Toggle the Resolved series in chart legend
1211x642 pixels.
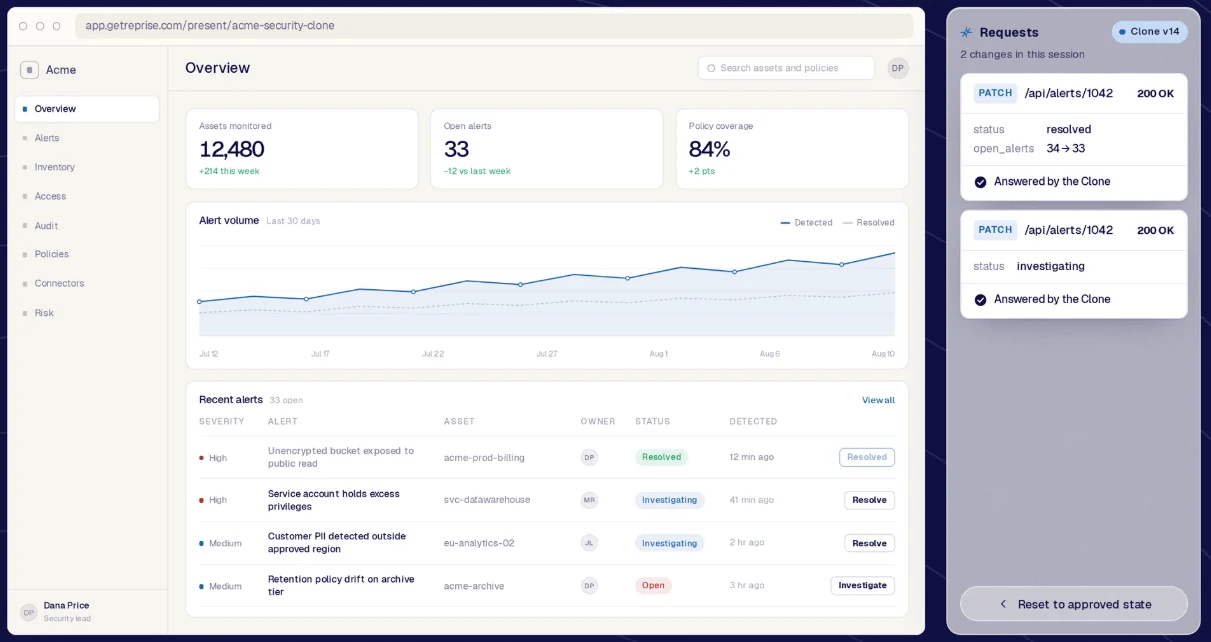(x=869, y=223)
